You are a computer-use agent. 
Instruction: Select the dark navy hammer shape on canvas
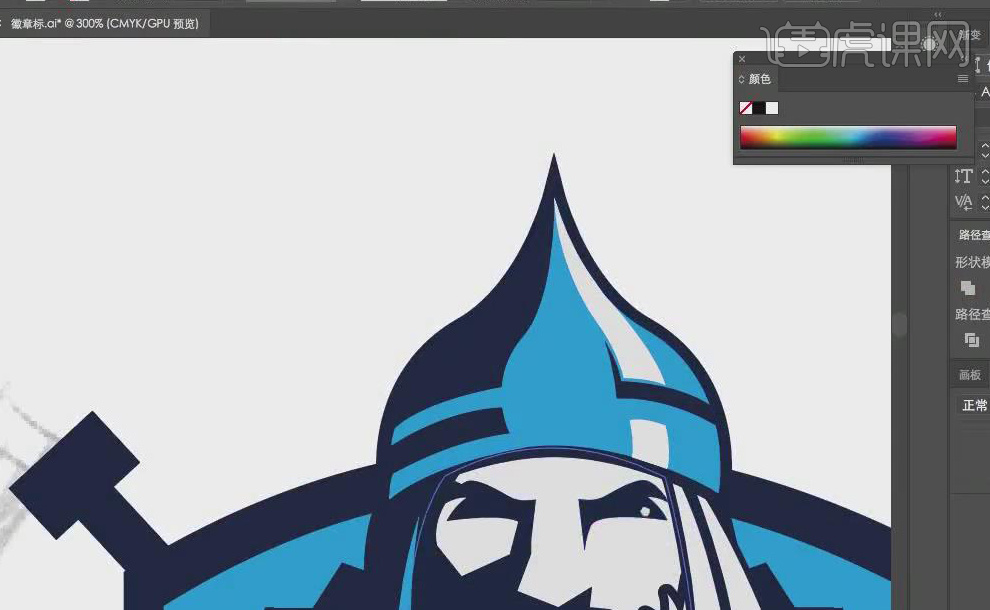(x=75, y=475)
